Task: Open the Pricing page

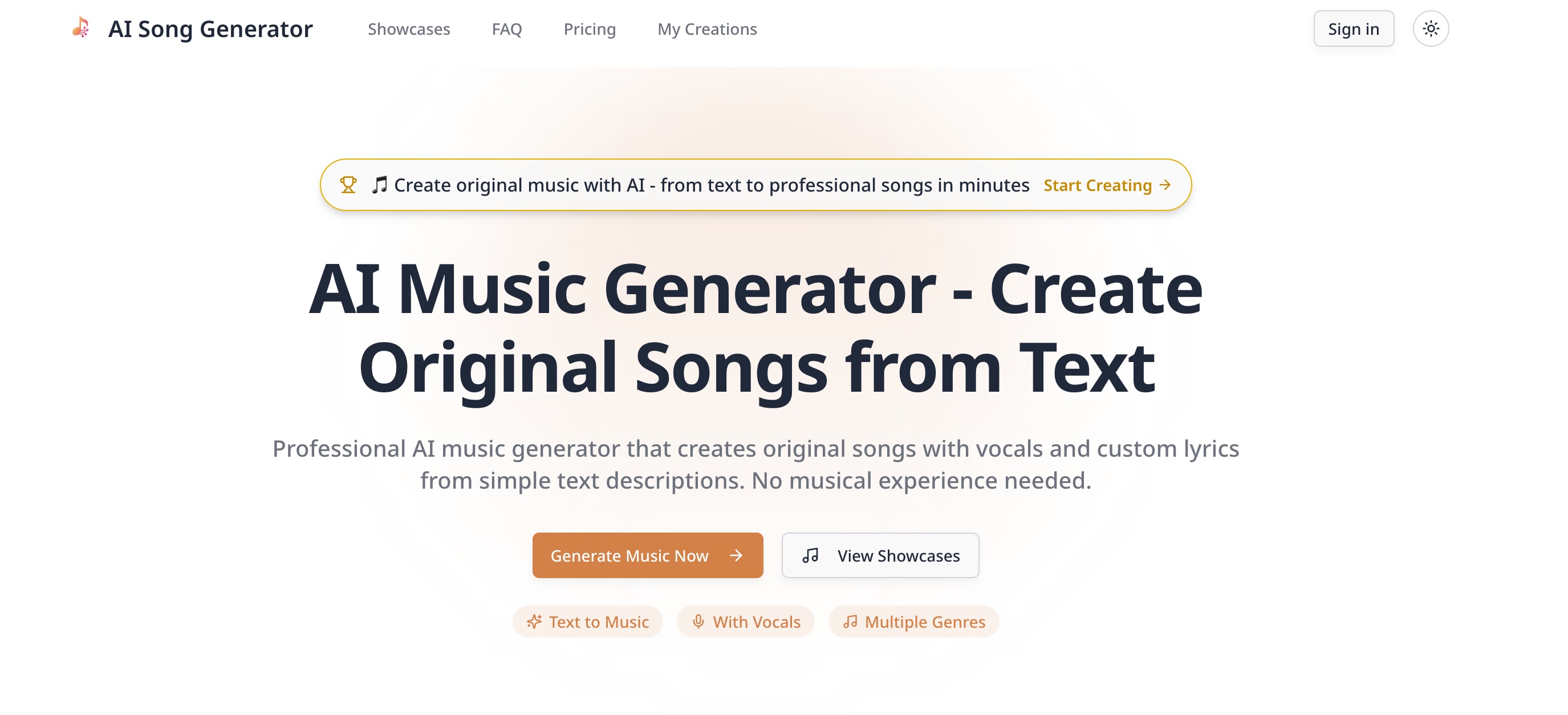Action: click(589, 29)
